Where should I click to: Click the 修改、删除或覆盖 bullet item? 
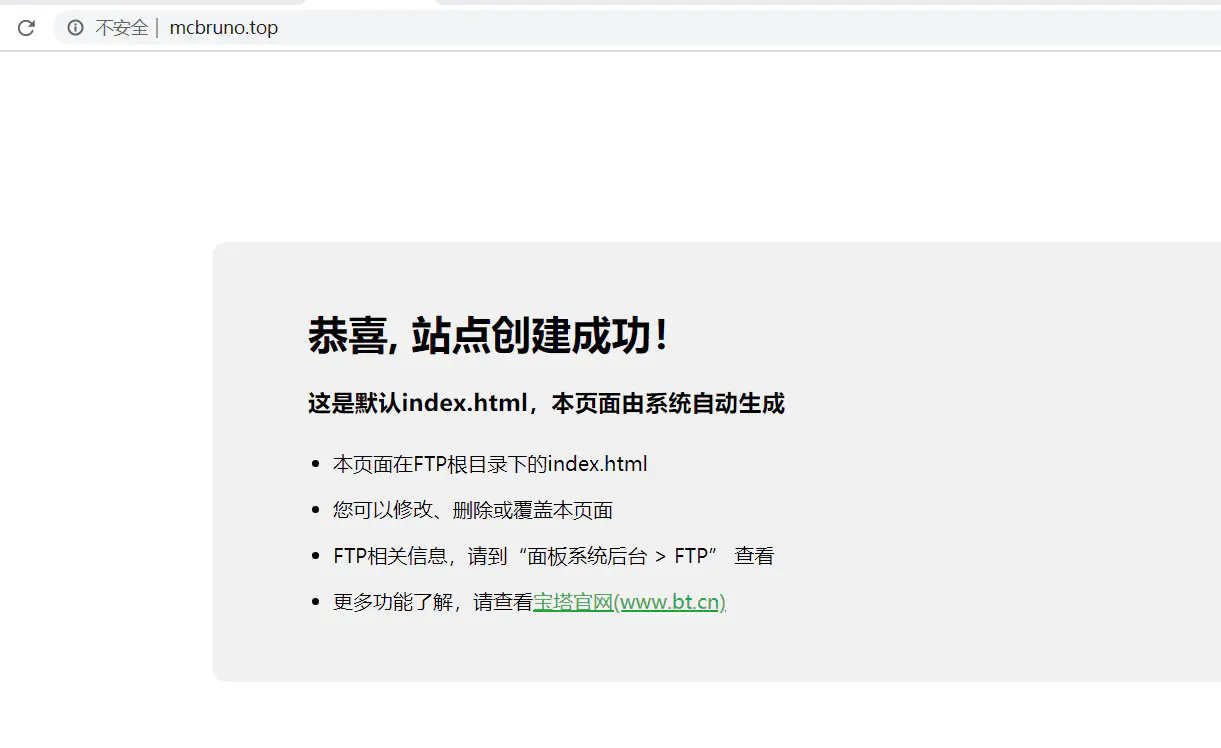tap(474, 509)
